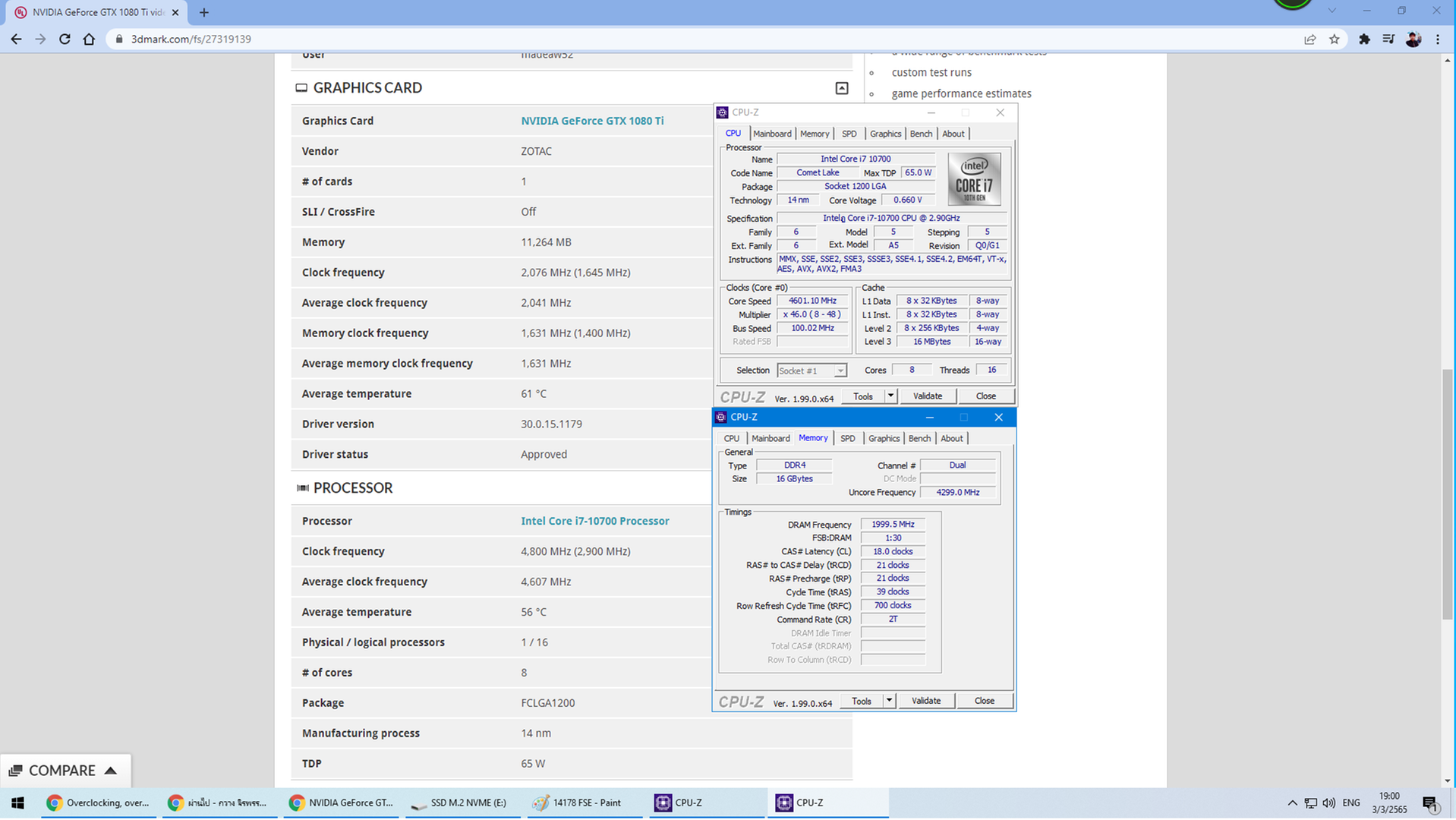Switch to Bench tab in lower CPU-Z
This screenshot has width=1456, height=820.
[x=919, y=439]
